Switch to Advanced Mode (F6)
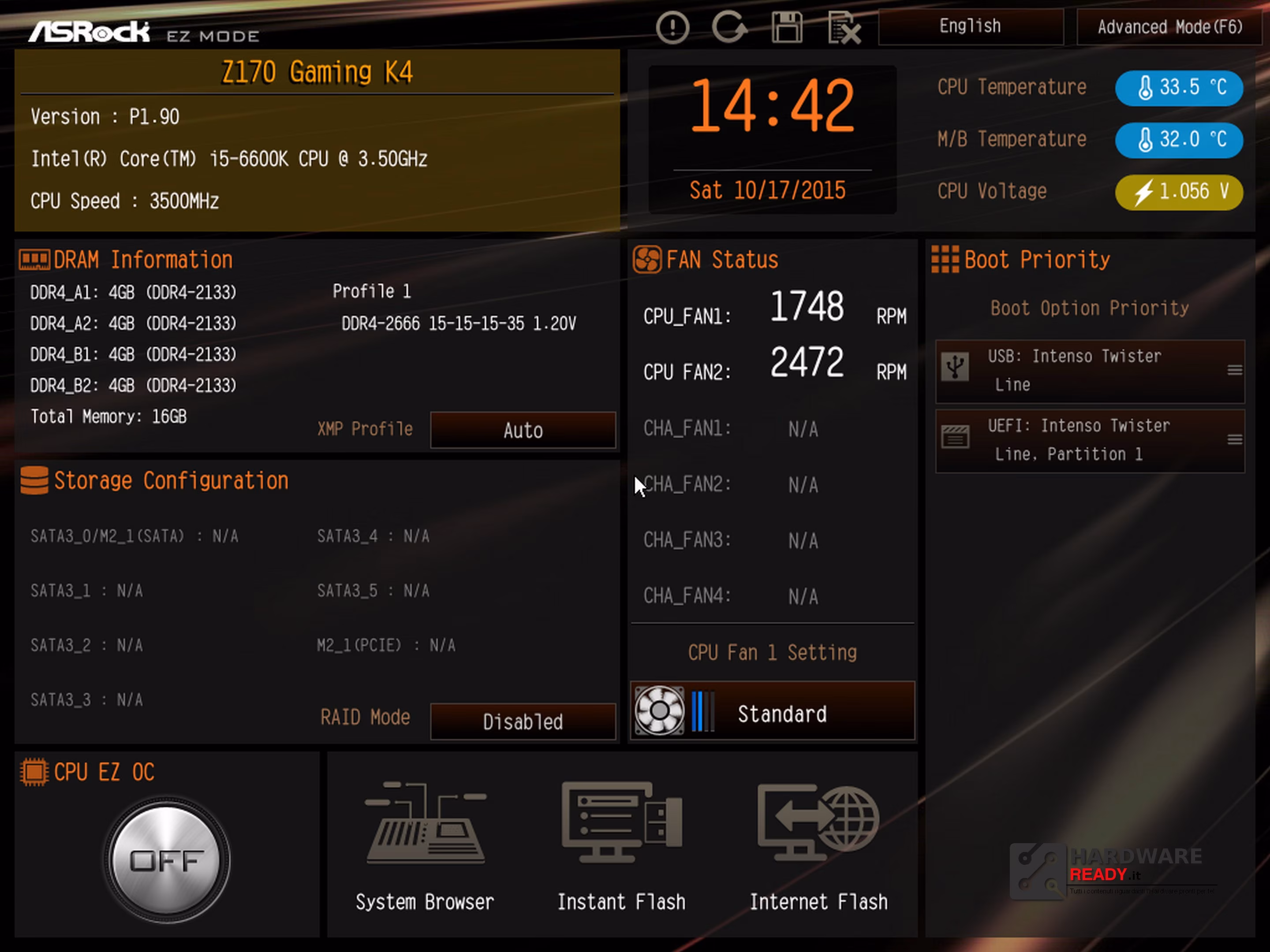This screenshot has width=1270, height=952. 1169,26
